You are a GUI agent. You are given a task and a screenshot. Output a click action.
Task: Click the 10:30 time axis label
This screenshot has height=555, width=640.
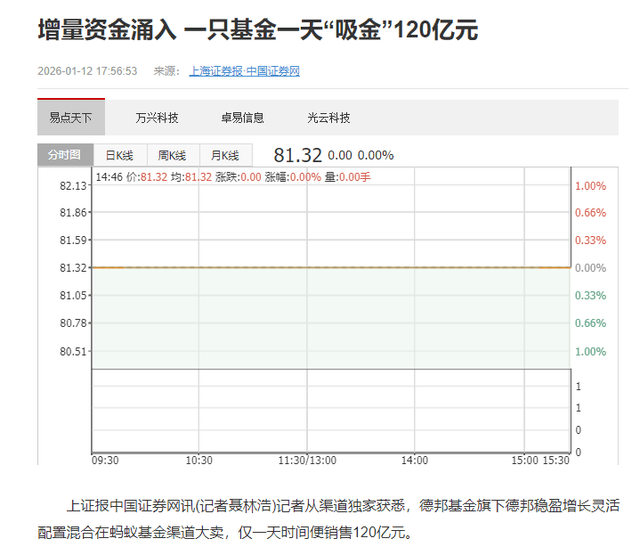pos(199,460)
